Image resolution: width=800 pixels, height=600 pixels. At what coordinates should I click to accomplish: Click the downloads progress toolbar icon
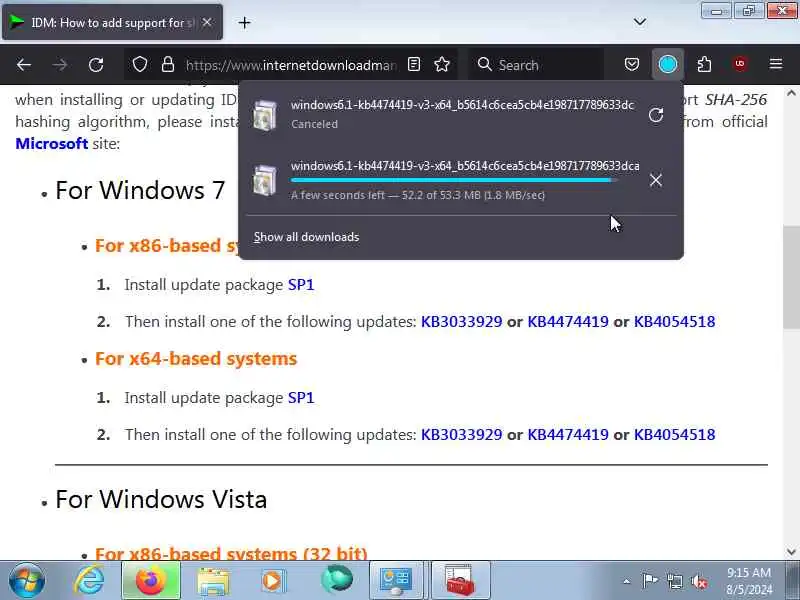click(x=668, y=65)
